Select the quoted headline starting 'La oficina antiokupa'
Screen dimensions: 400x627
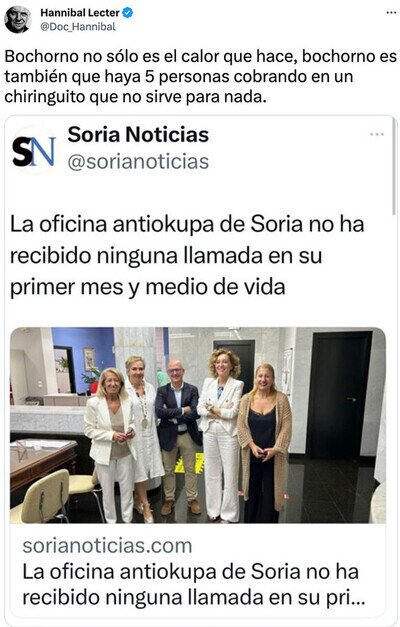click(187, 256)
